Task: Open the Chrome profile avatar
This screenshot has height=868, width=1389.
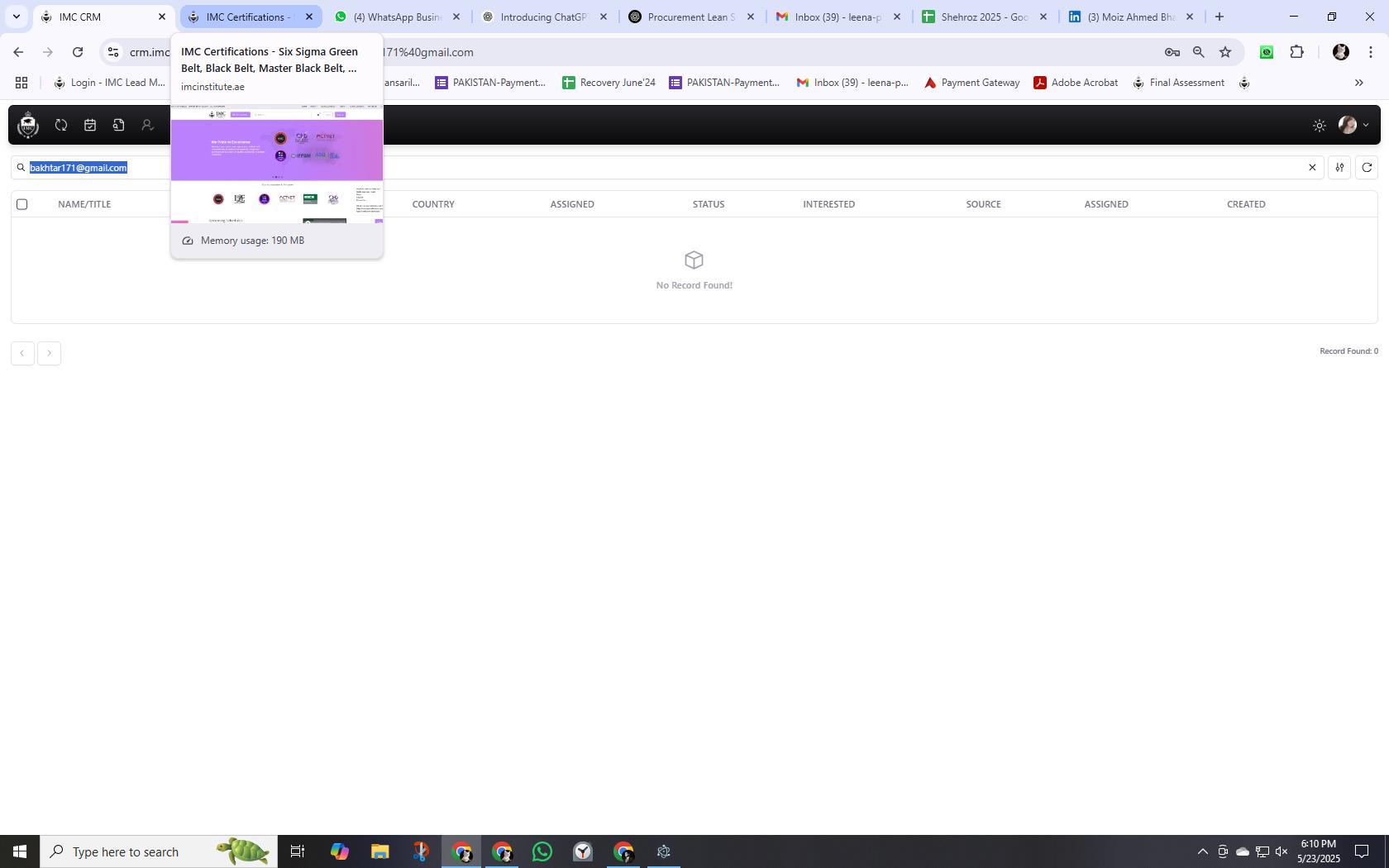Action: tap(1341, 52)
